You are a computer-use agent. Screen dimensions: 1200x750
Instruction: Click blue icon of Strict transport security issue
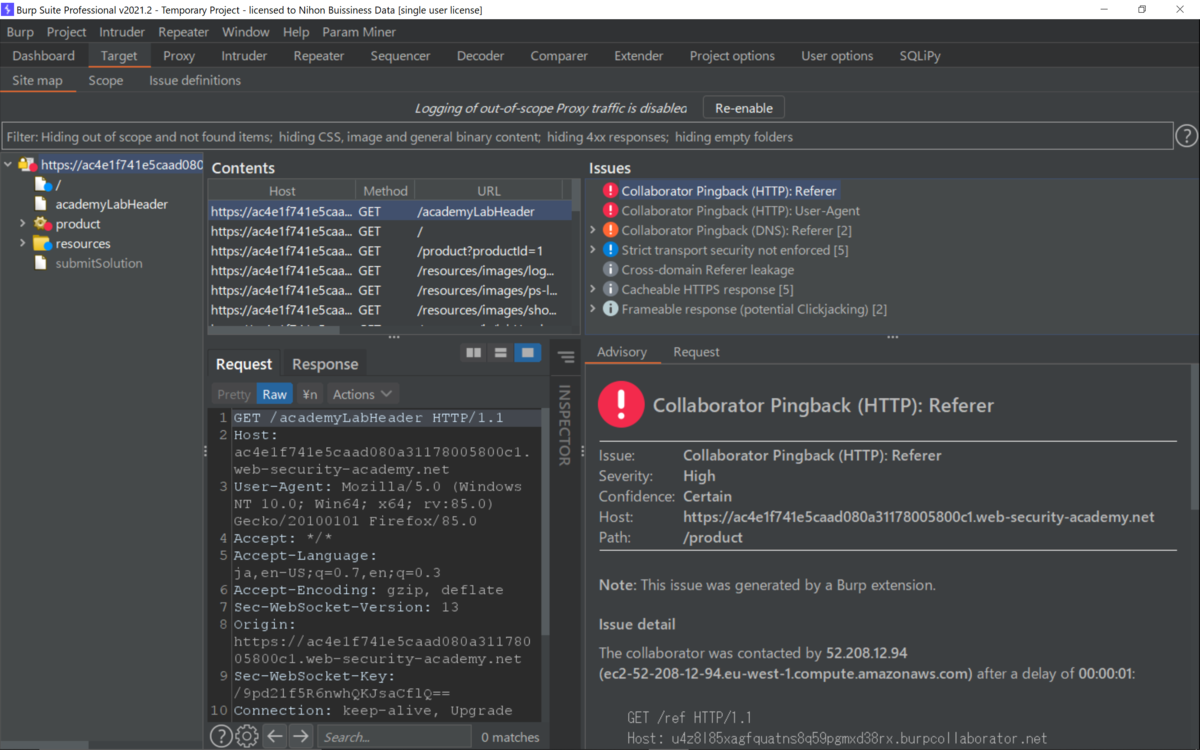coord(610,250)
